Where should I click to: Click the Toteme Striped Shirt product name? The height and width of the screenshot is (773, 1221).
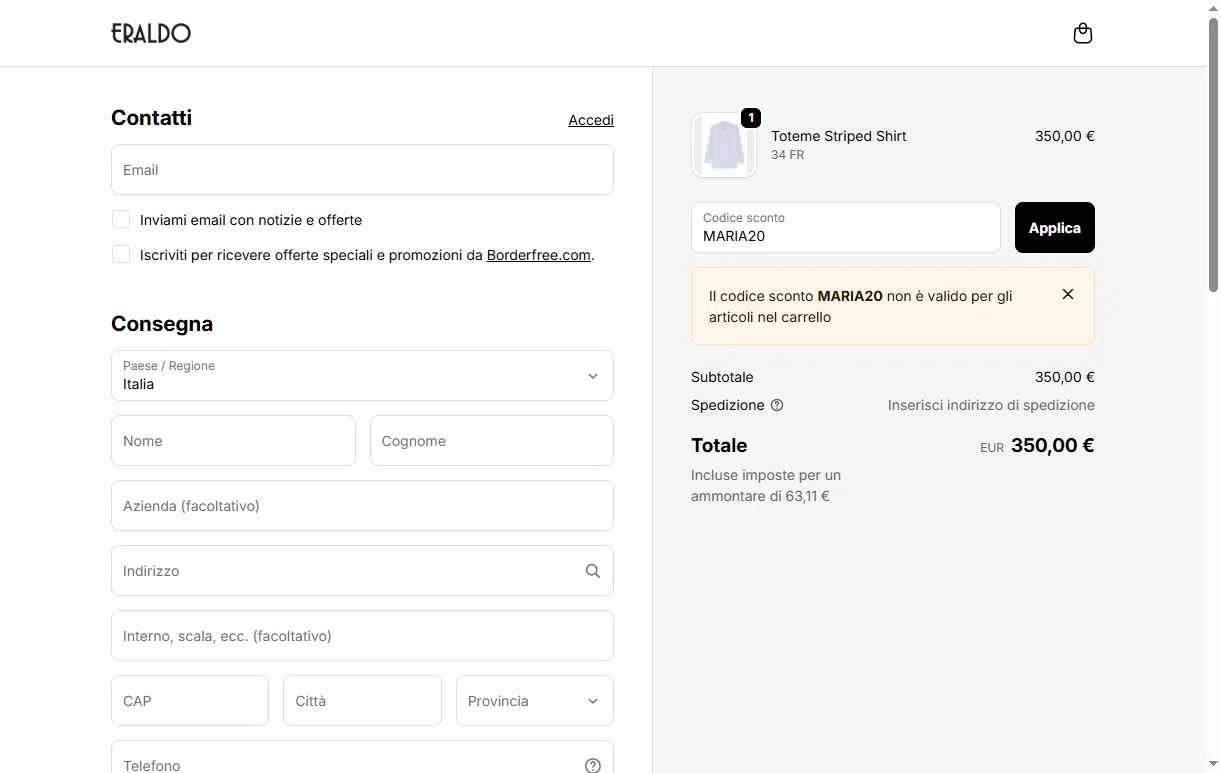[839, 136]
